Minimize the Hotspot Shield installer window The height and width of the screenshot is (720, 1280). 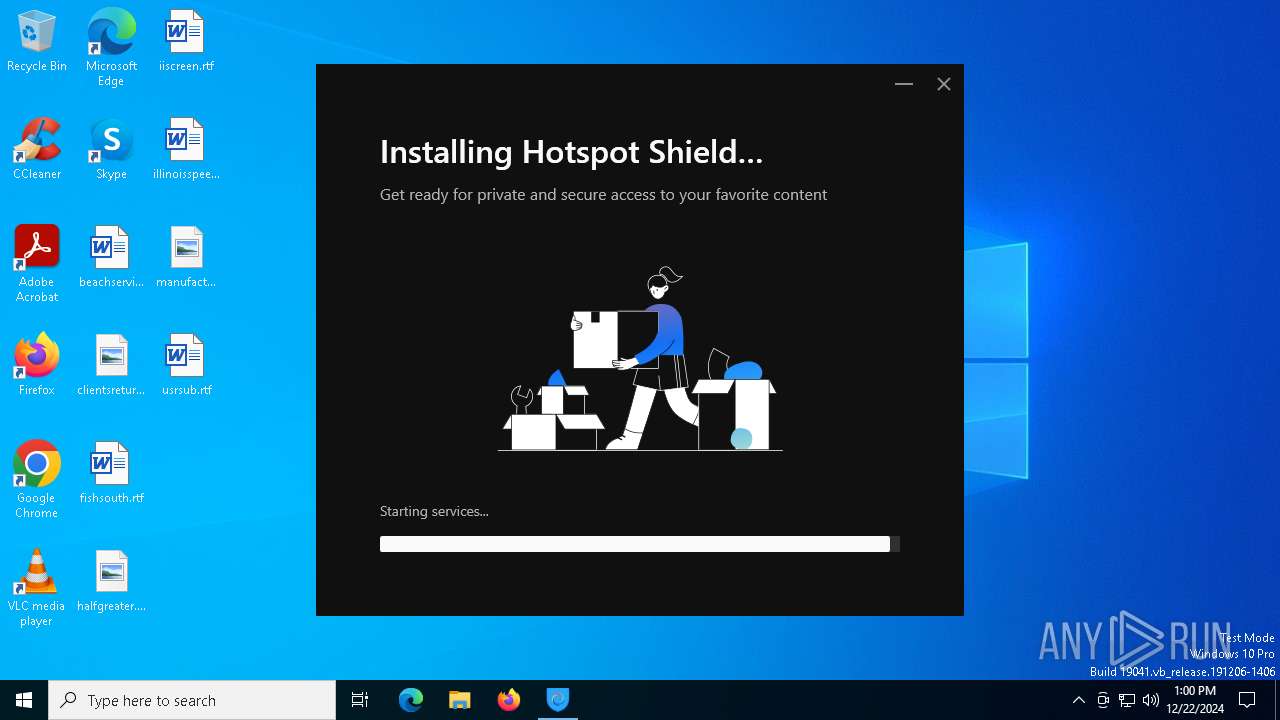pyautogui.click(x=904, y=84)
